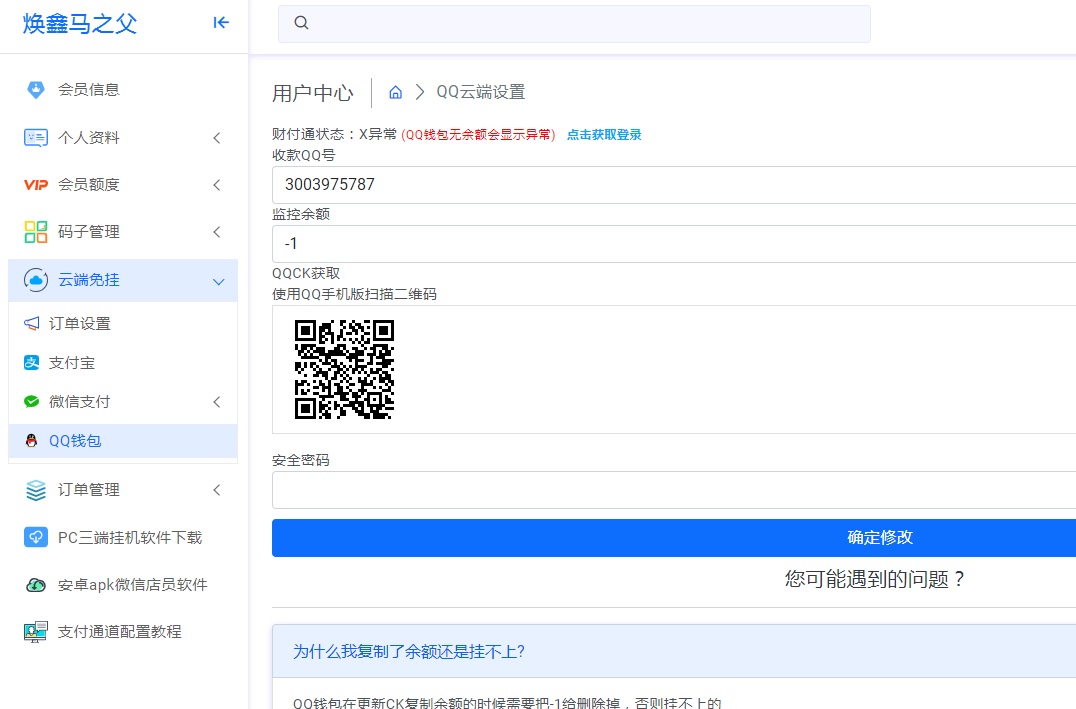Screen dimensions: 1076x709
Task: Click the QQ penguin icon
Action: (x=31, y=441)
